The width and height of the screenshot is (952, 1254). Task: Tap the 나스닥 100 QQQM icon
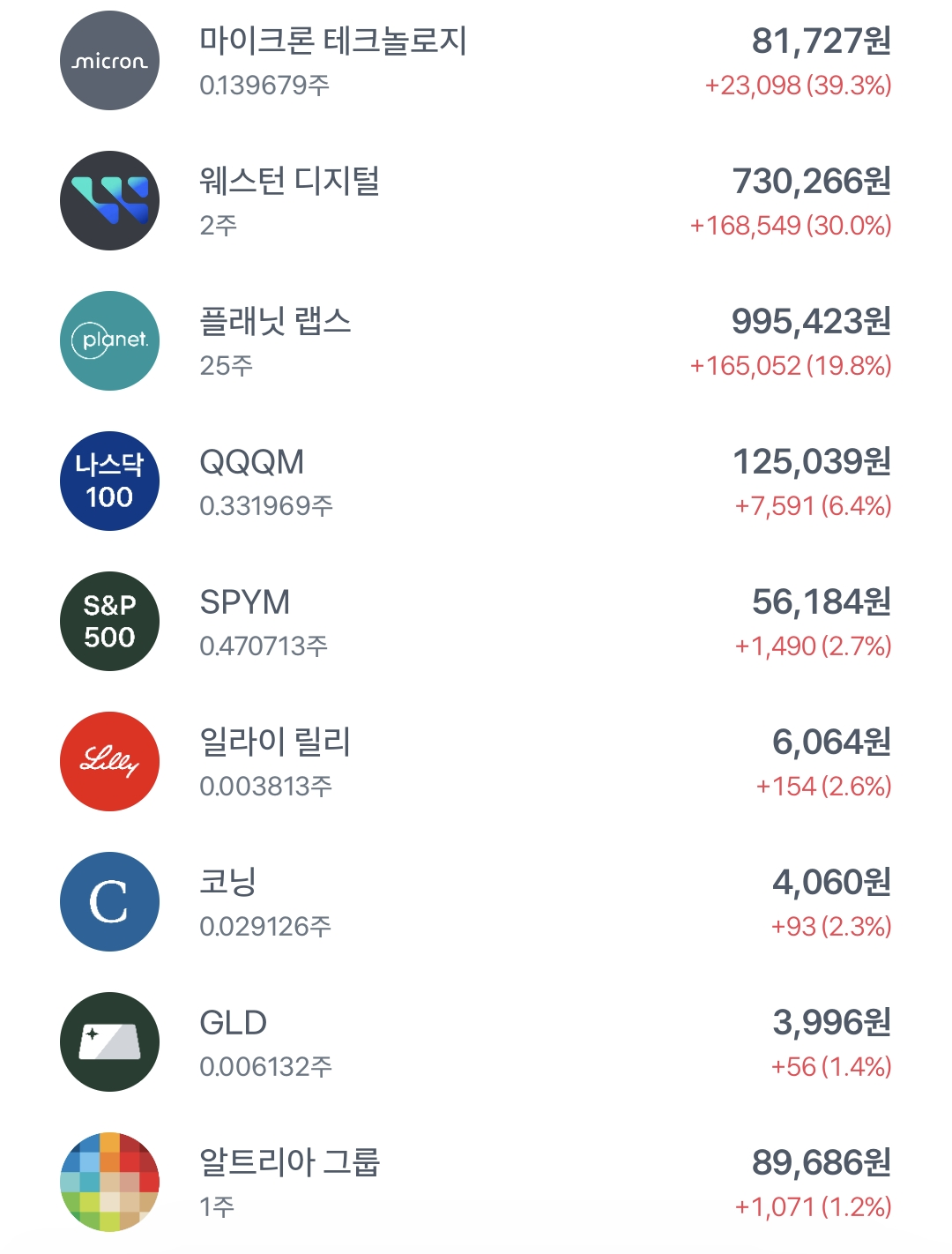tap(109, 481)
